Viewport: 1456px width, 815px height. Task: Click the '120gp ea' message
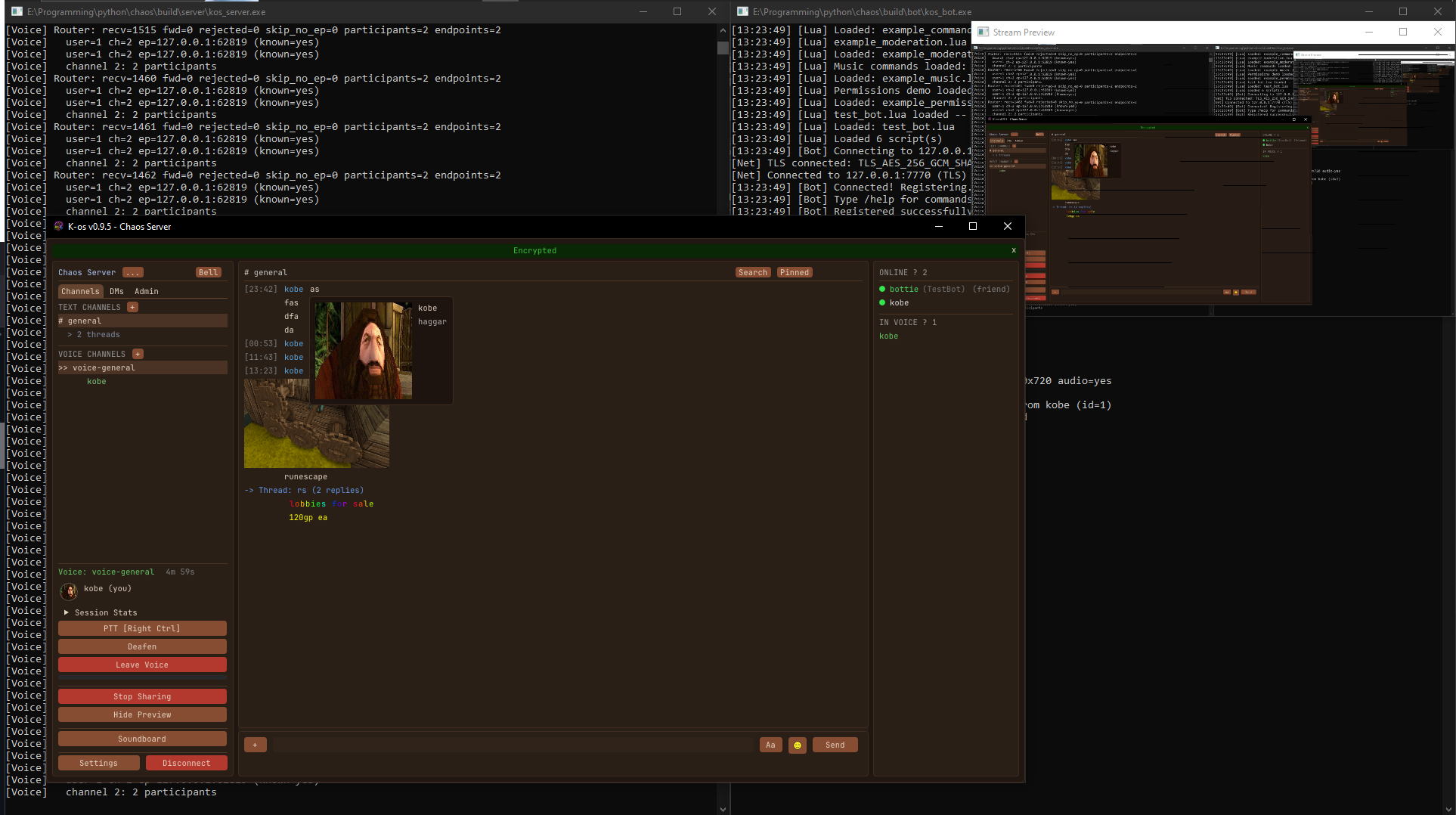point(308,518)
